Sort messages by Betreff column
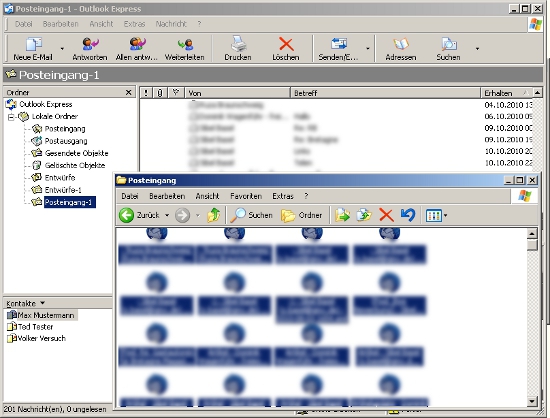Viewport: 550px width, 418px height. (385, 93)
